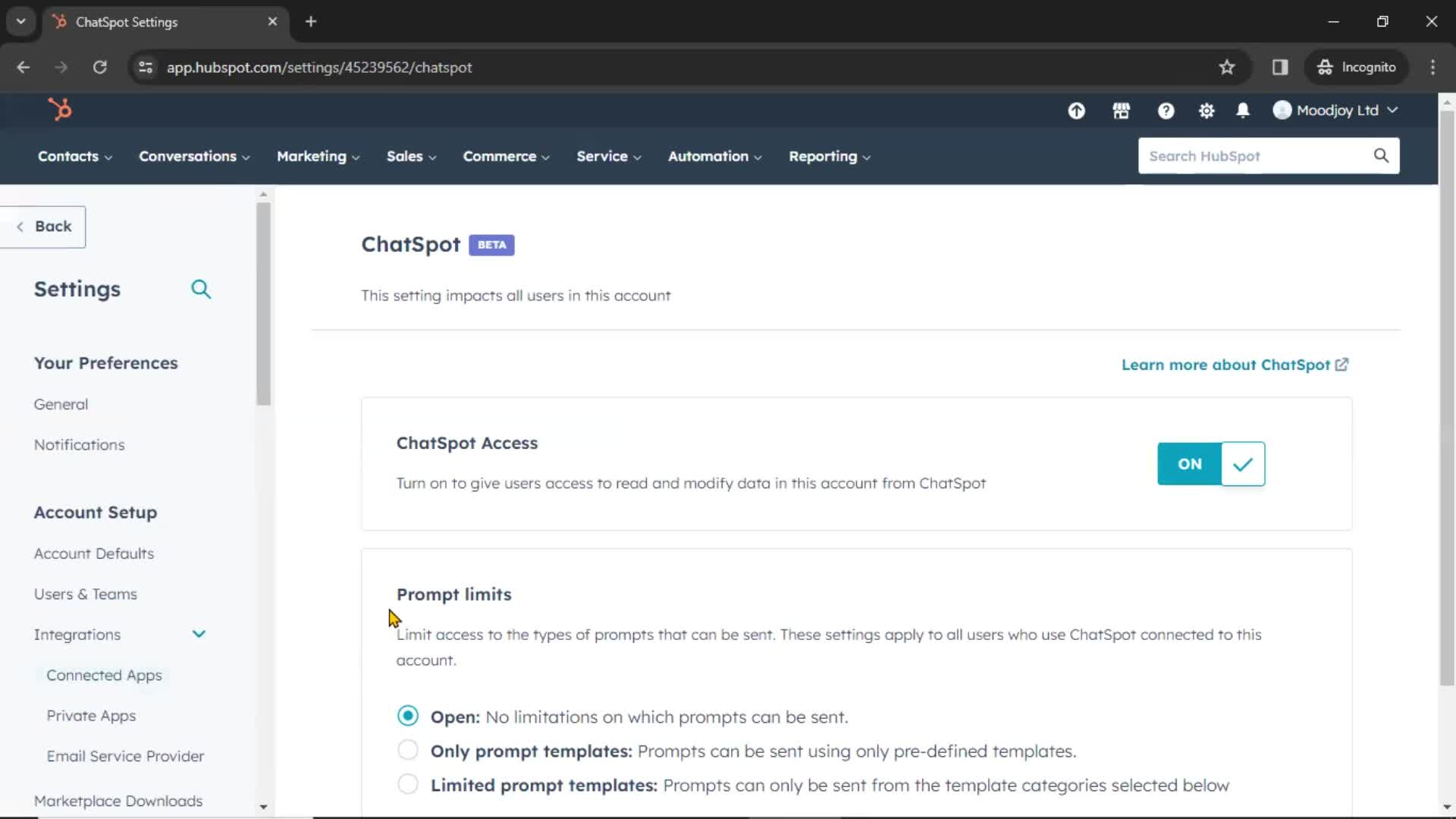Click the Help question mark icon
Screen dimensions: 1456x819
tap(1166, 110)
